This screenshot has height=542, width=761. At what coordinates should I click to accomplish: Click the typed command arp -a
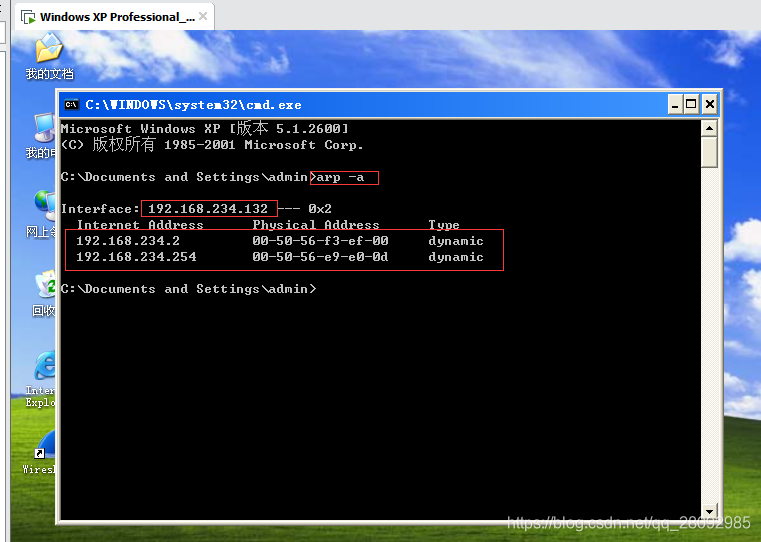pyautogui.click(x=340, y=178)
